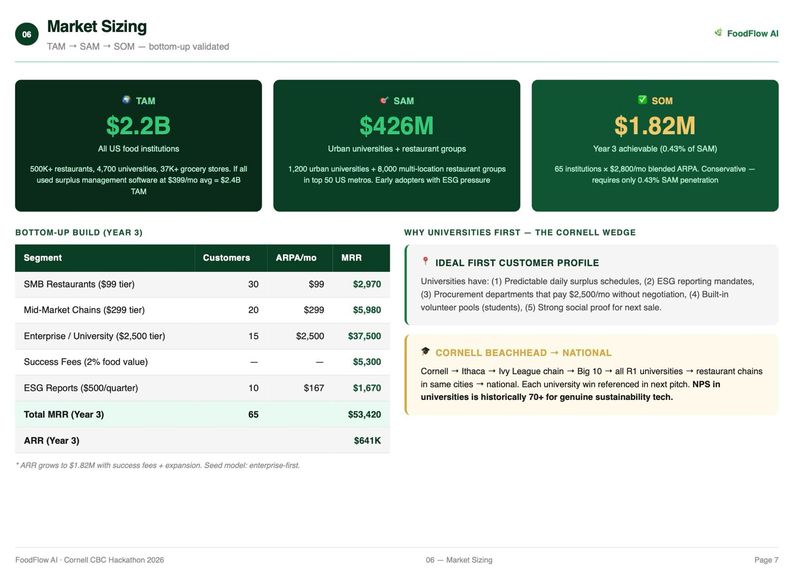Click the 'Page 7' footer text

click(x=766, y=560)
